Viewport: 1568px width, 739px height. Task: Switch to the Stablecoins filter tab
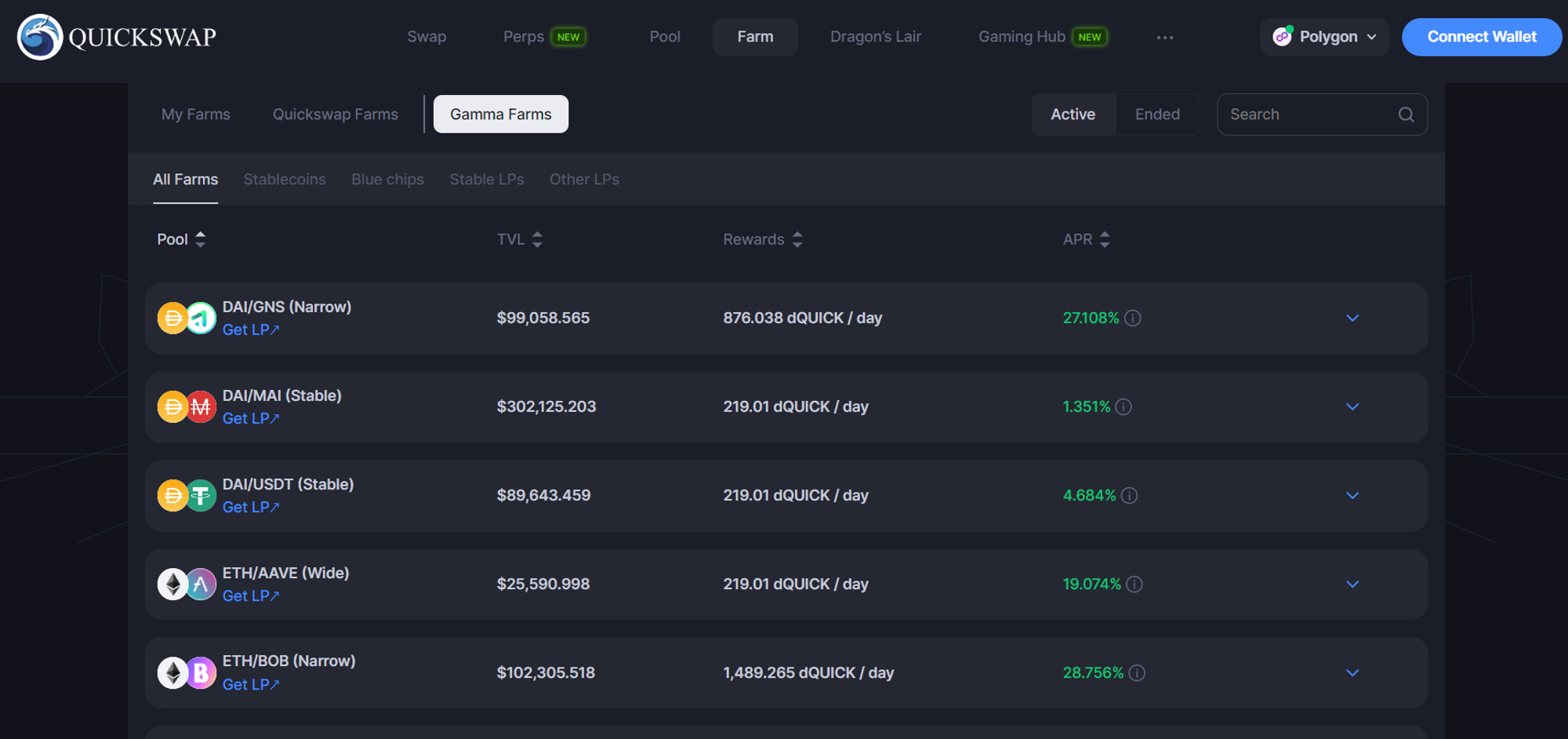(x=285, y=179)
